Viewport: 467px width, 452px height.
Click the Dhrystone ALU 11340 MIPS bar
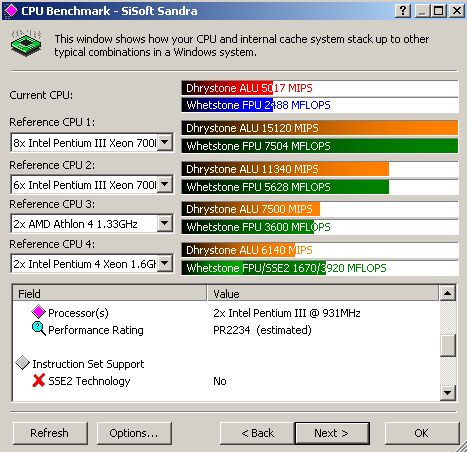320,169
